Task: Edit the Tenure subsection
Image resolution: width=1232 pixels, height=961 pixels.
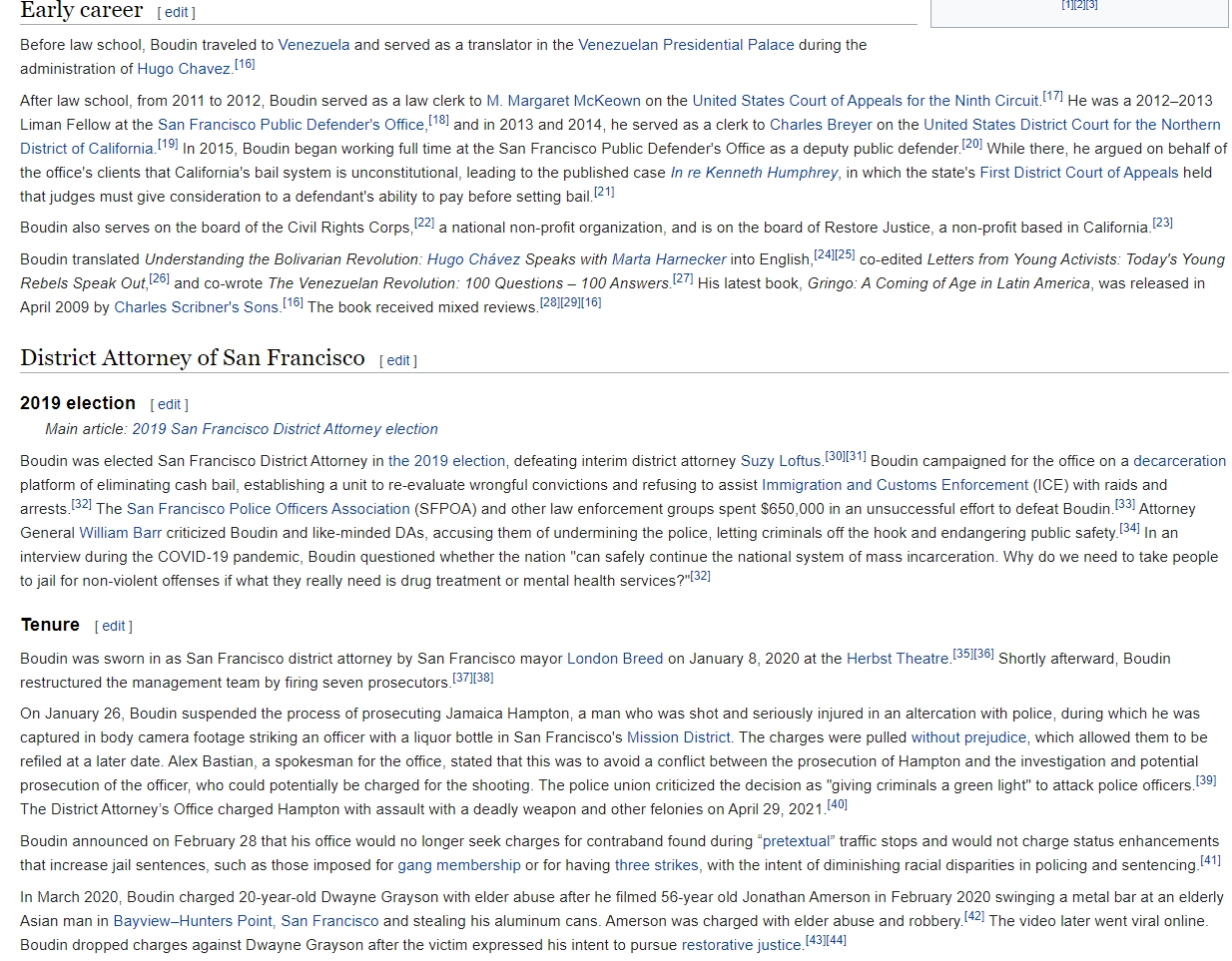Action: point(113,627)
